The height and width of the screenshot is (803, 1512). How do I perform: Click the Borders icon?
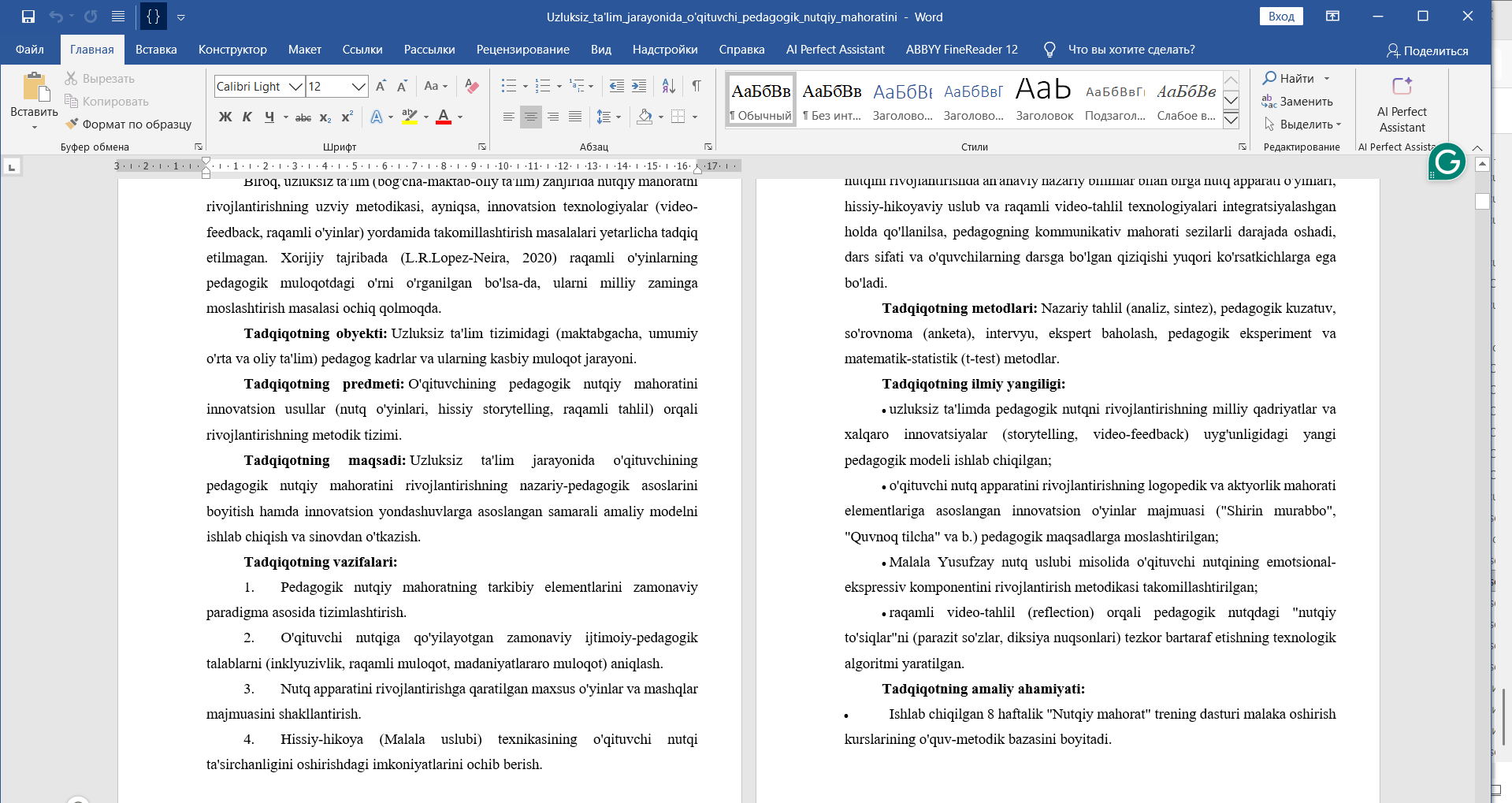click(x=678, y=117)
